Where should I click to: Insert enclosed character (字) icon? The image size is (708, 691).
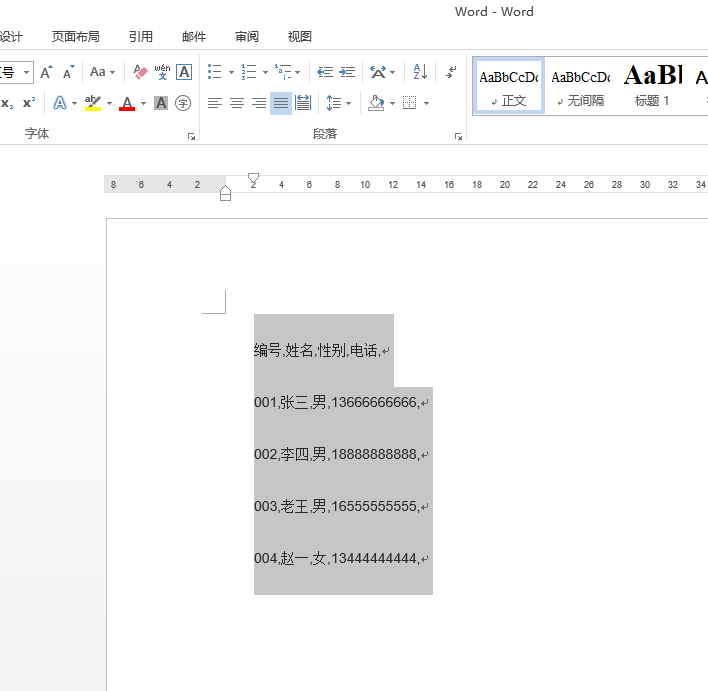coord(183,103)
